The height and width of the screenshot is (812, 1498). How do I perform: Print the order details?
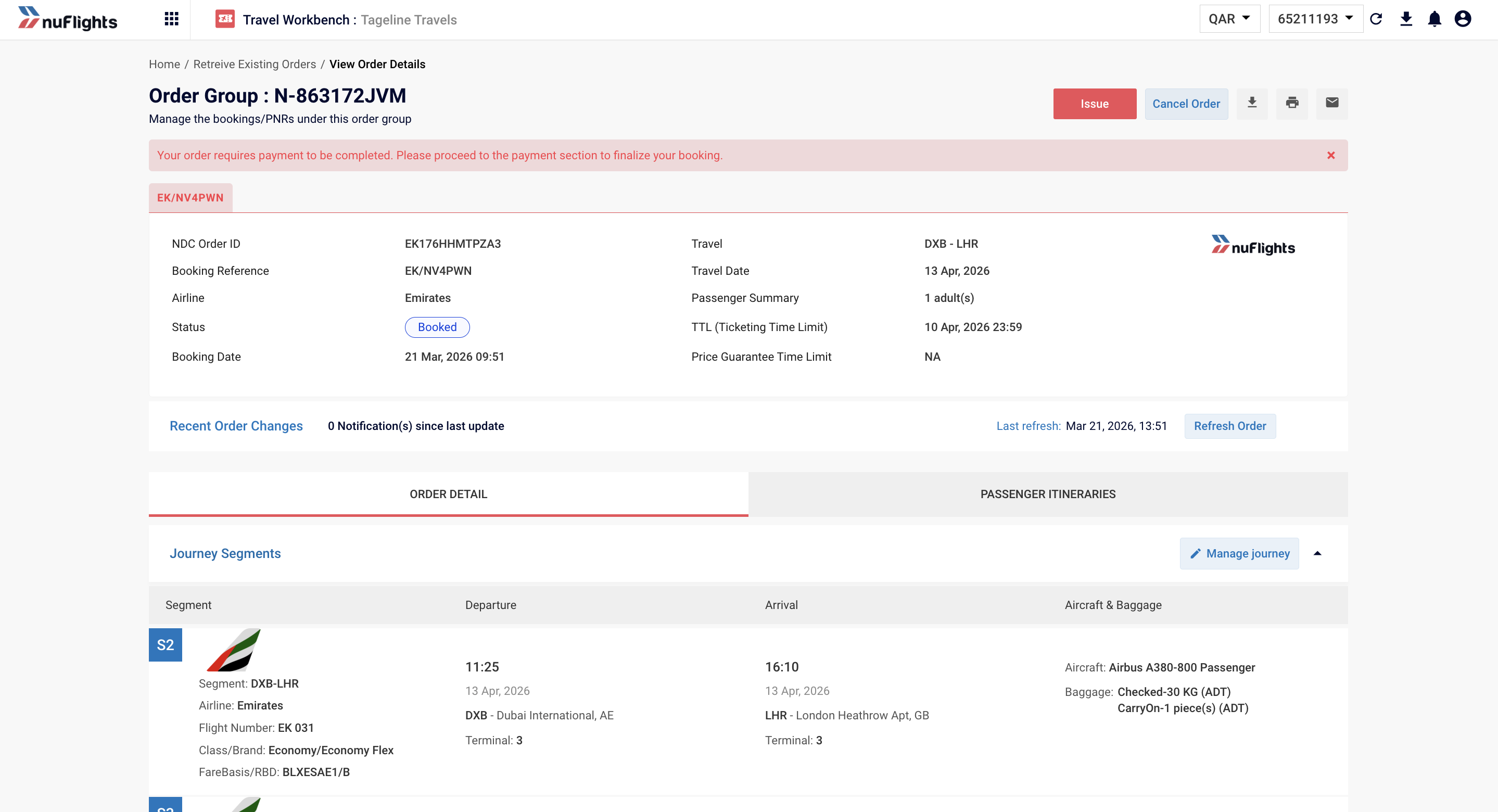point(1292,104)
